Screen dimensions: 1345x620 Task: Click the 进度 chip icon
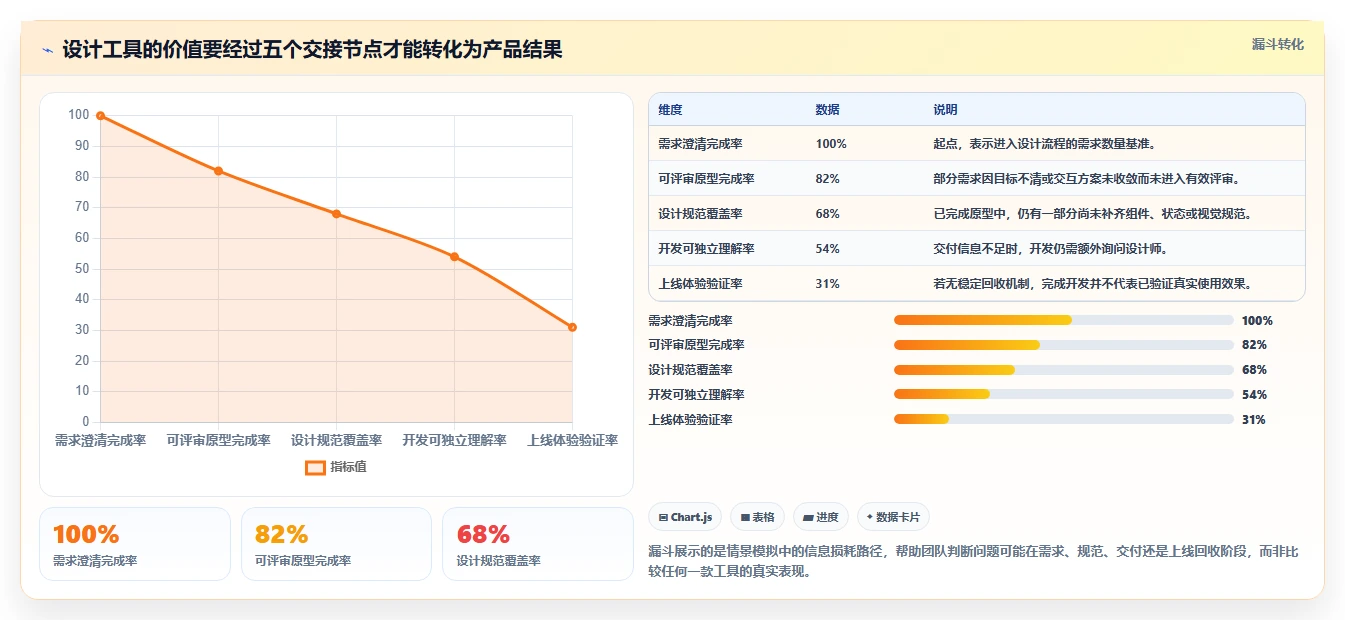[808, 518]
